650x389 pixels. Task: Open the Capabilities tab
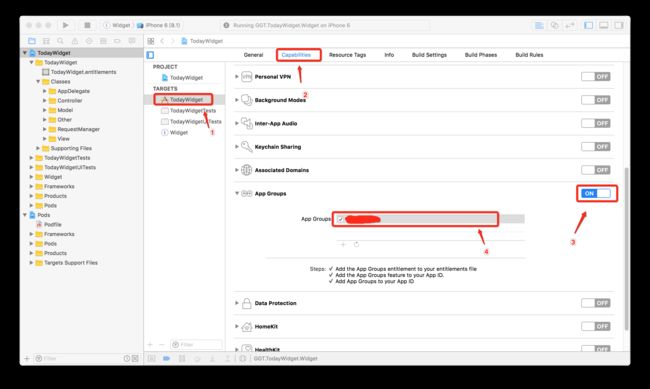point(296,55)
